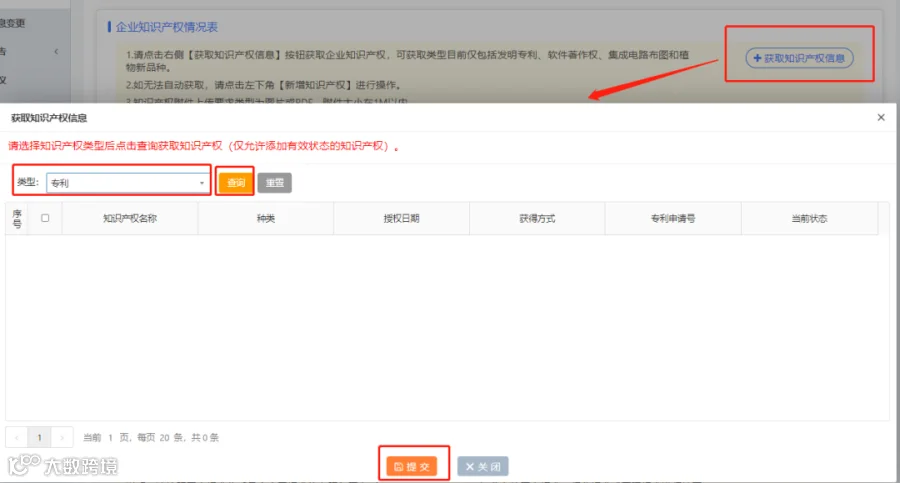The height and width of the screenshot is (483, 900).
Task: Click the 获得方式 column header
Action: [x=537, y=218]
